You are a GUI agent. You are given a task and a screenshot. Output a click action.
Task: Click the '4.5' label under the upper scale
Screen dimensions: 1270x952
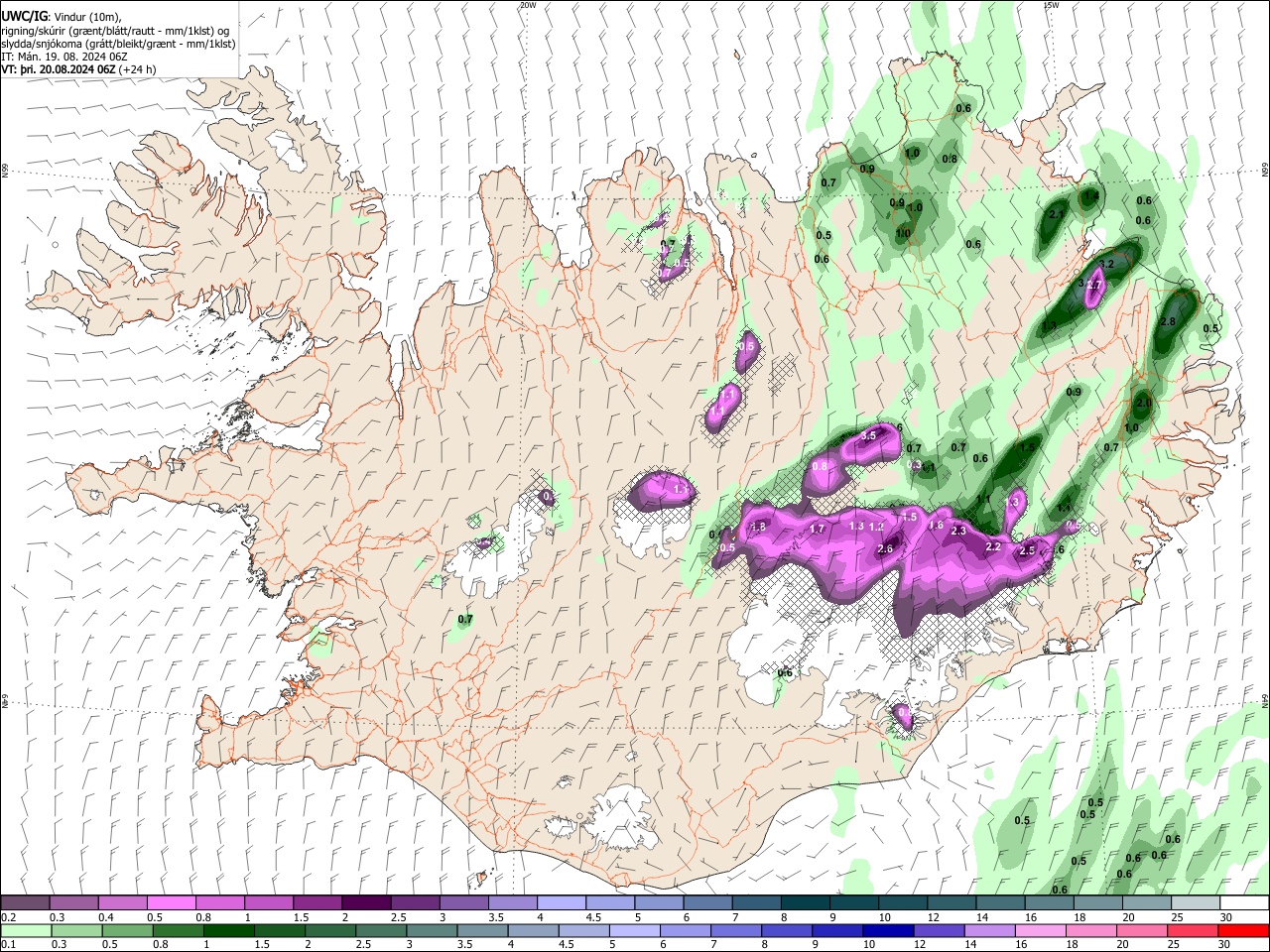(593, 917)
